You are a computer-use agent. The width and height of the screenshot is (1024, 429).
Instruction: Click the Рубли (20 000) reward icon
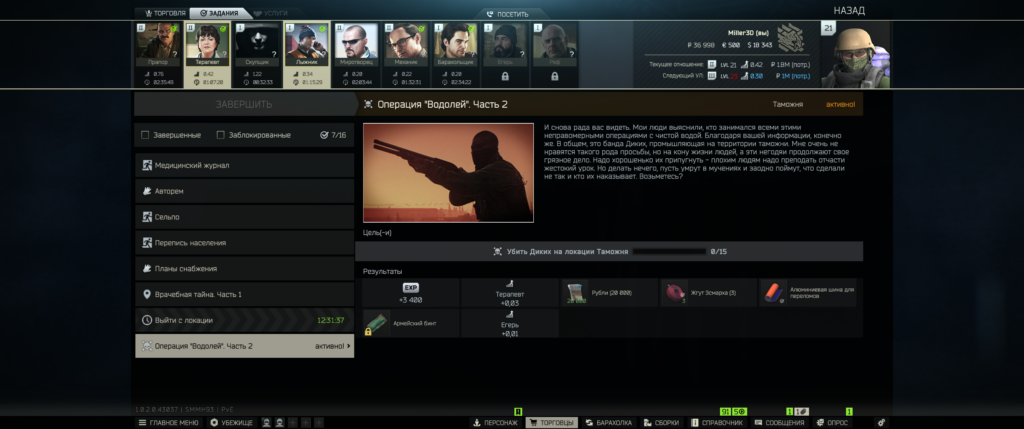575,293
